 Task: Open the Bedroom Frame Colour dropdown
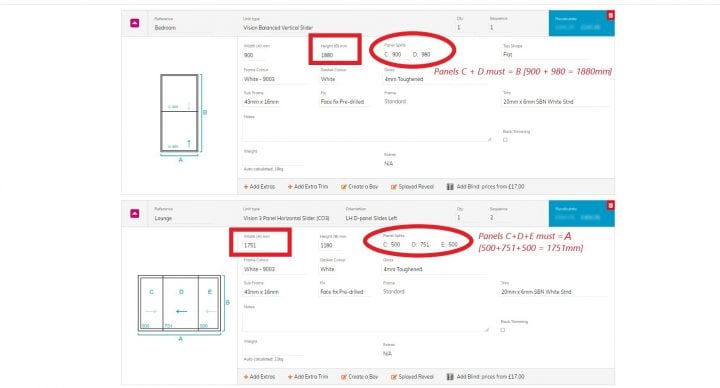pyautogui.click(x=274, y=79)
